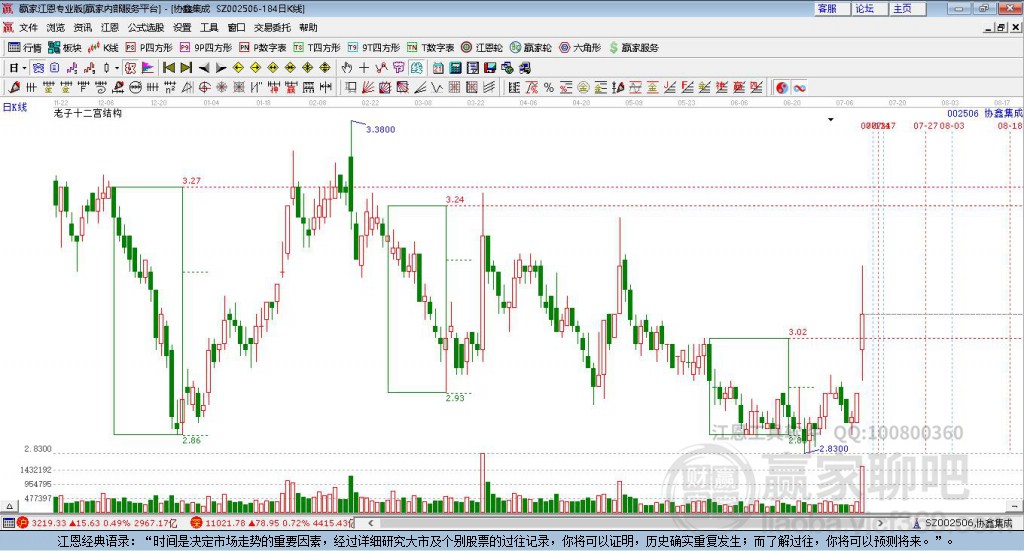Open the 浏览 menu
Screen dimensions: 1024x551
coord(56,27)
